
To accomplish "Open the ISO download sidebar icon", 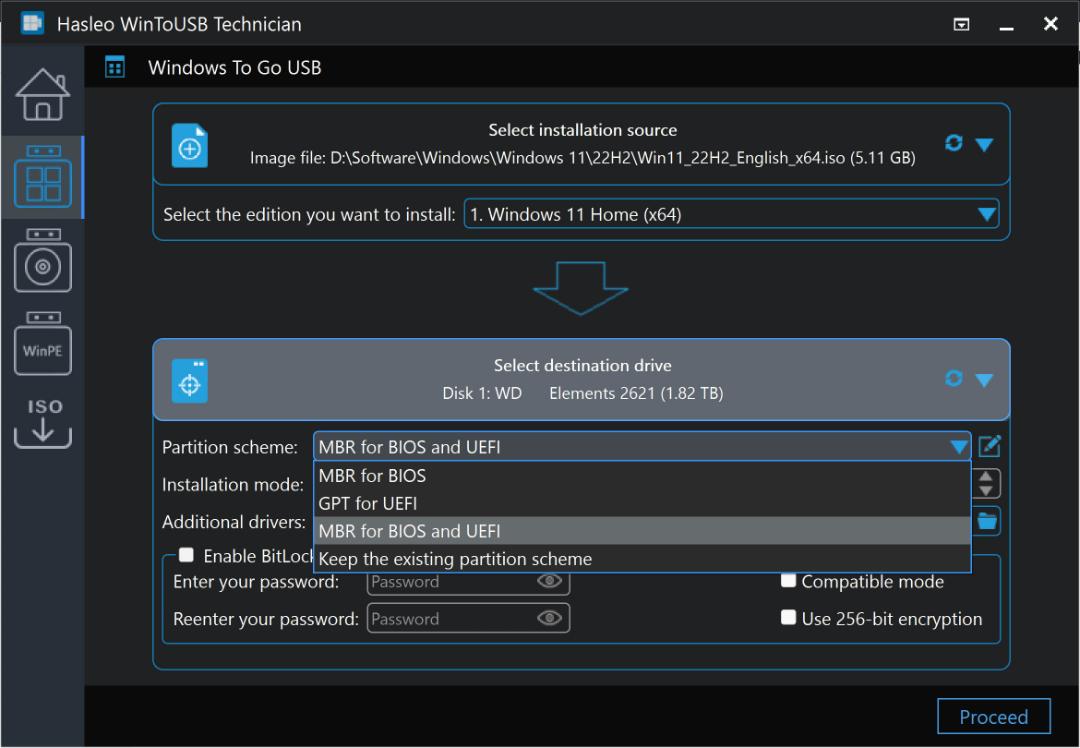I will coord(43,423).
